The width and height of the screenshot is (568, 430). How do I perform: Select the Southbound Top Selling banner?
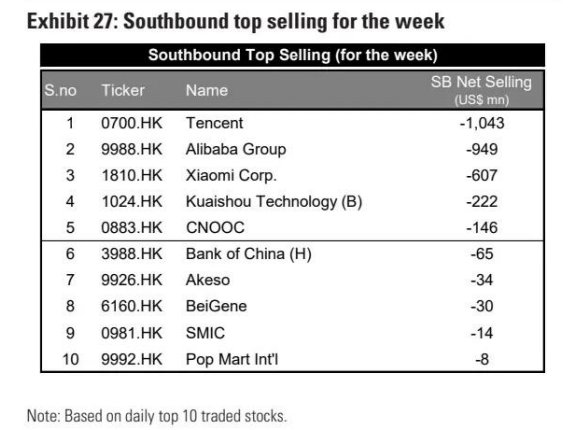(292, 55)
